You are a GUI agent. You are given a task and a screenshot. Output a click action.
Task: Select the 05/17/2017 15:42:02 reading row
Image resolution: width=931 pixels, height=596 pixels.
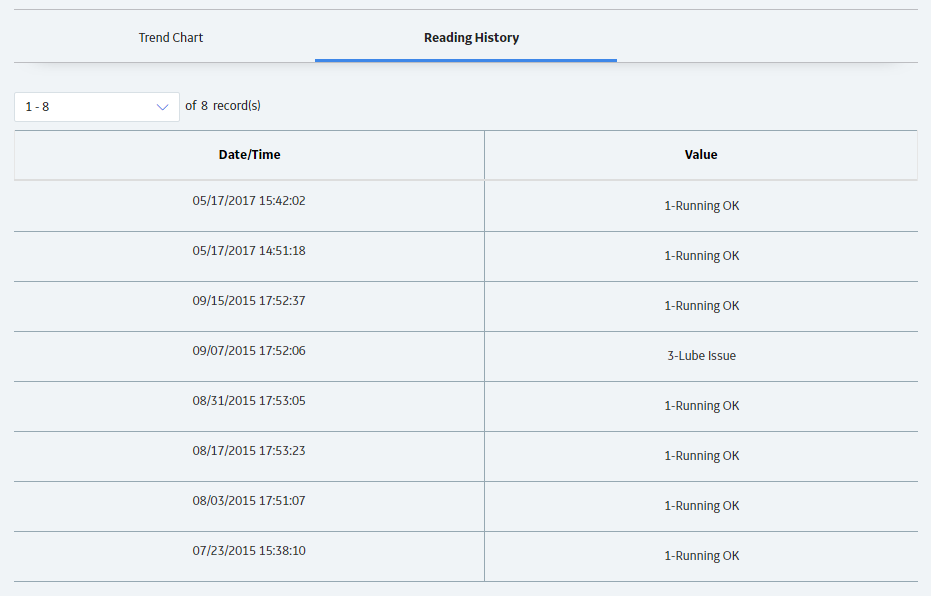466,206
